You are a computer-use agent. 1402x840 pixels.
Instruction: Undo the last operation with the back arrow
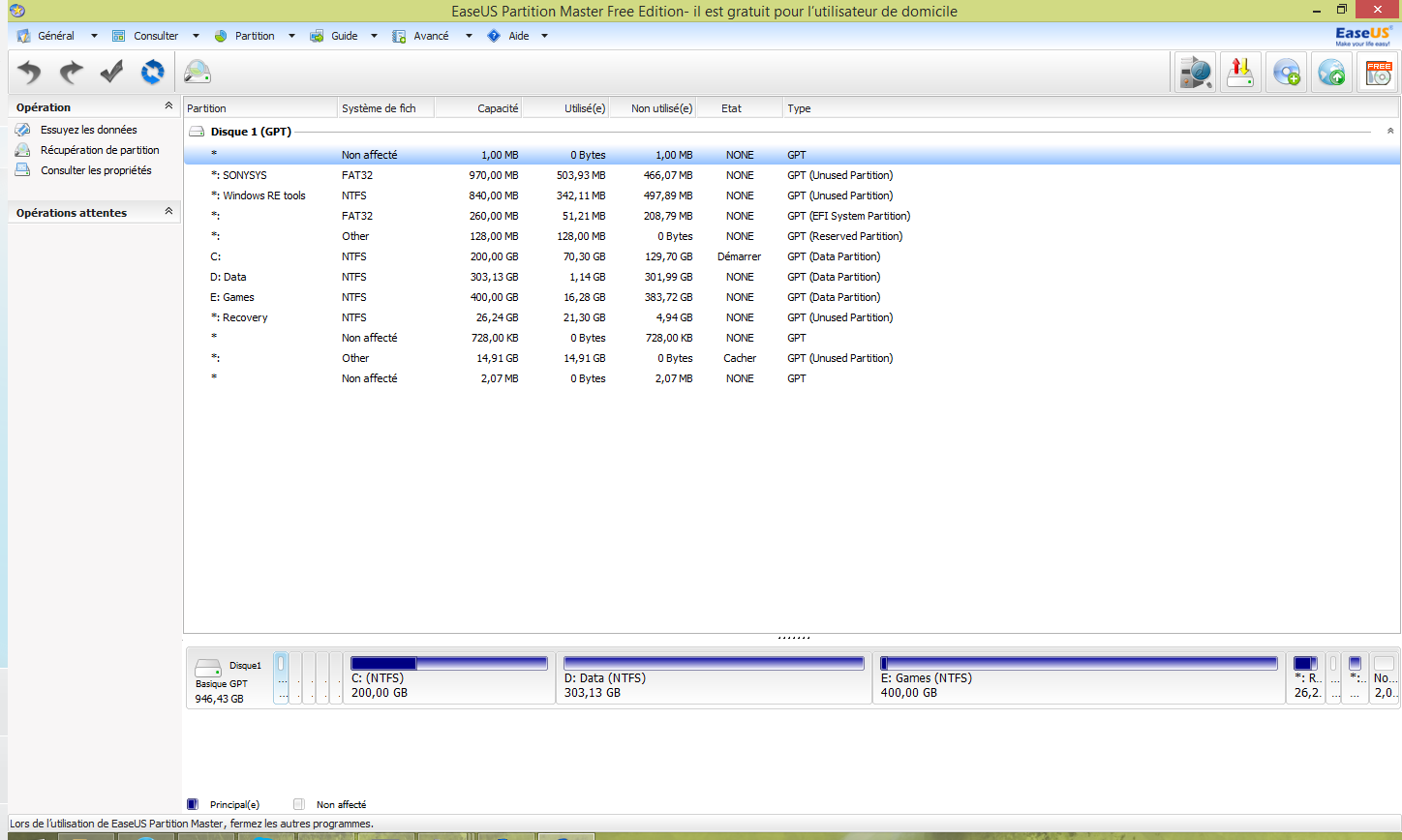pos(31,72)
